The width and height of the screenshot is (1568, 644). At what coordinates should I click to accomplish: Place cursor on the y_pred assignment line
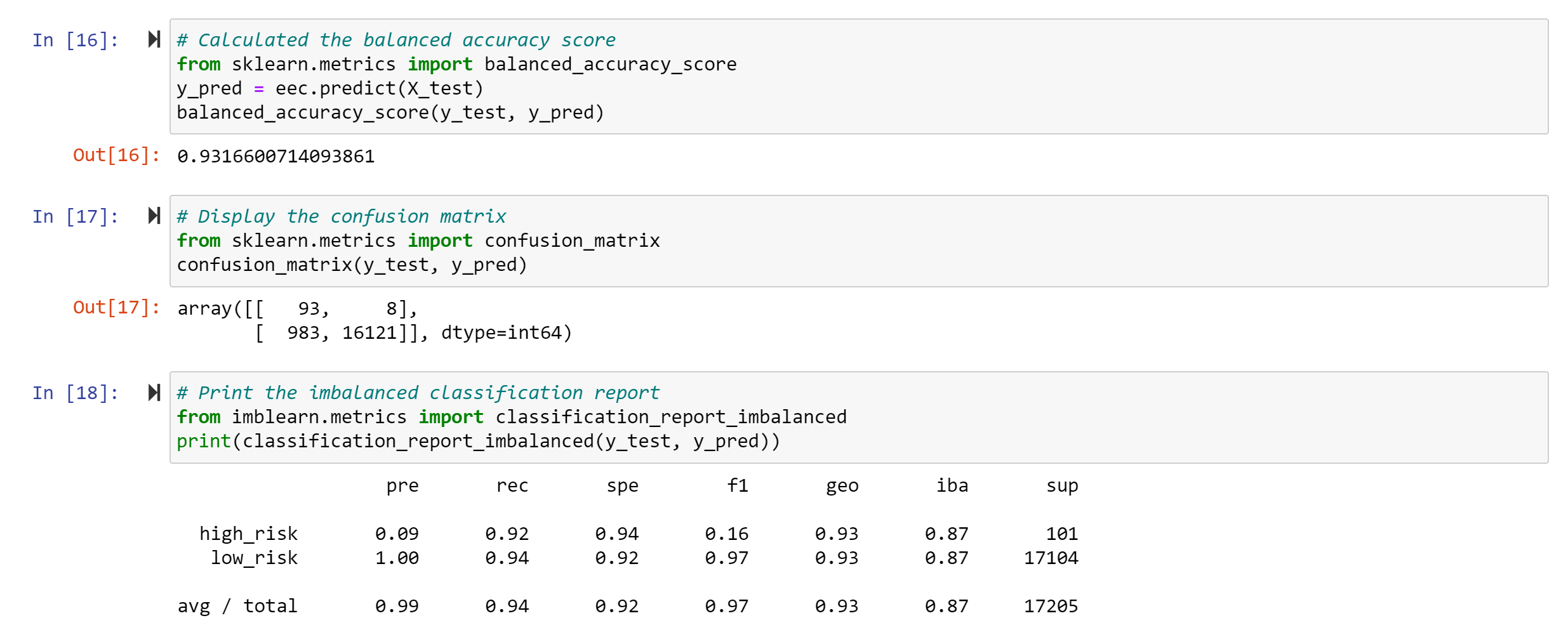[330, 88]
